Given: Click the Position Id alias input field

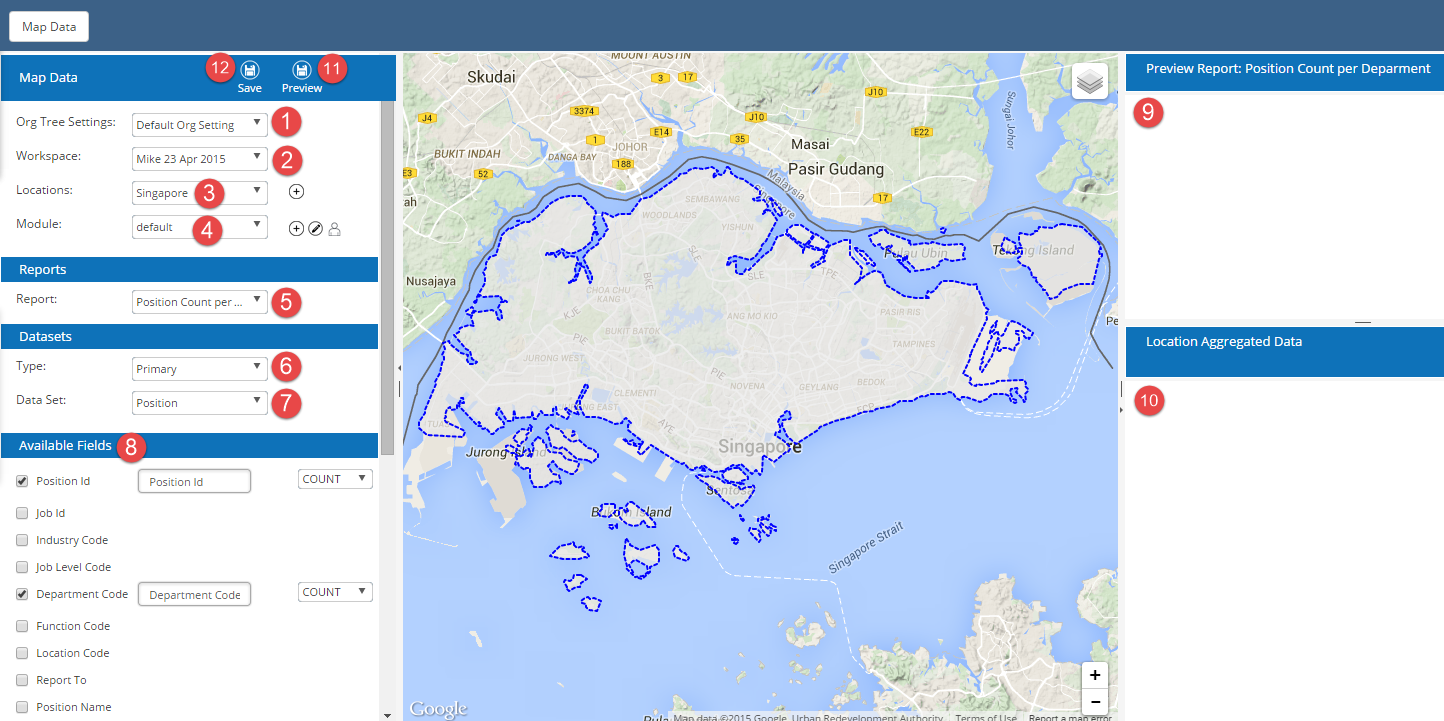Looking at the screenshot, I should (x=194, y=481).
